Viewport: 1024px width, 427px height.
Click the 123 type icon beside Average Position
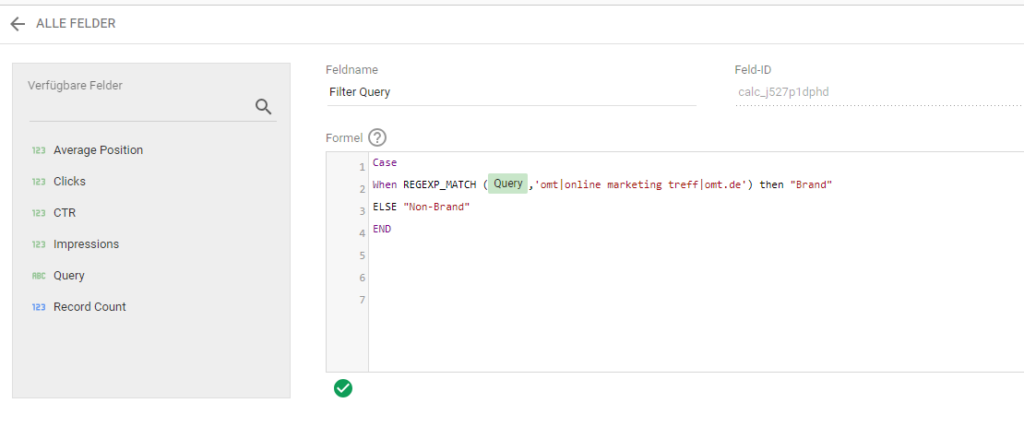pyautogui.click(x=39, y=150)
